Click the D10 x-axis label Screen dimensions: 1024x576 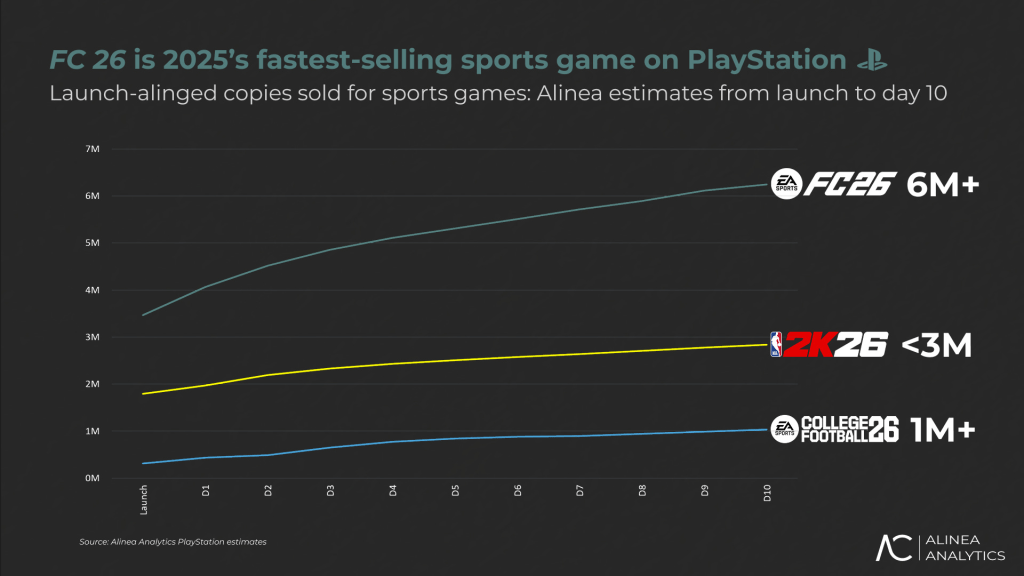(x=767, y=493)
